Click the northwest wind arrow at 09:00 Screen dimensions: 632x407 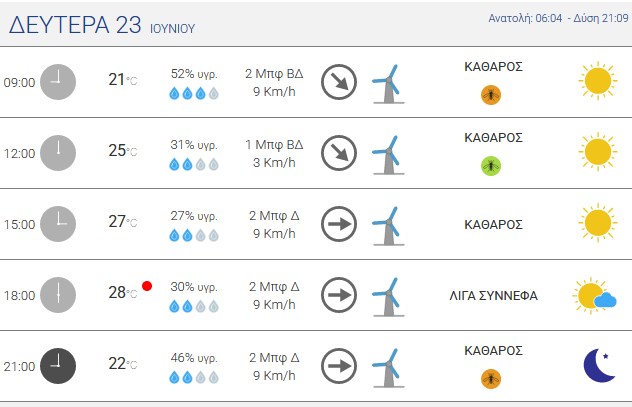(339, 82)
